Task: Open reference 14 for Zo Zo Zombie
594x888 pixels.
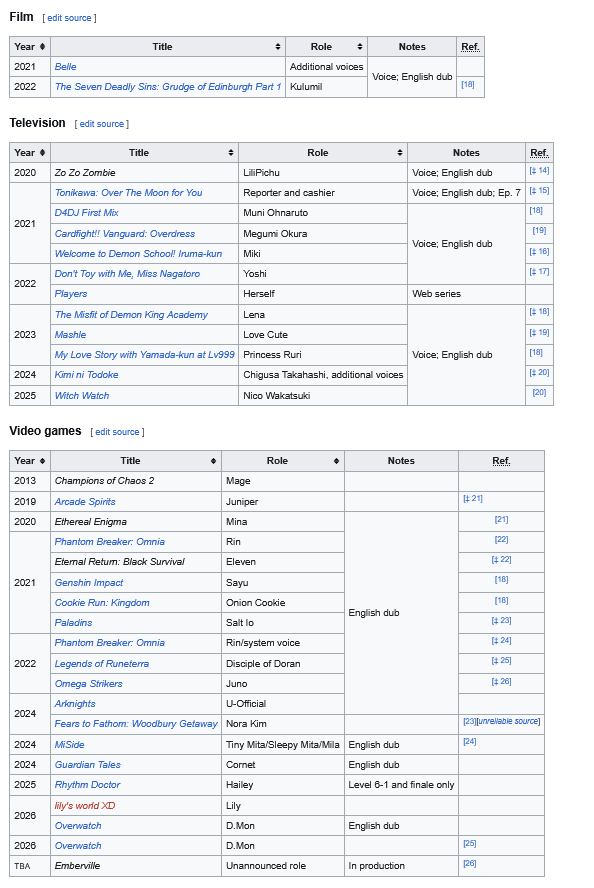Action: point(539,170)
